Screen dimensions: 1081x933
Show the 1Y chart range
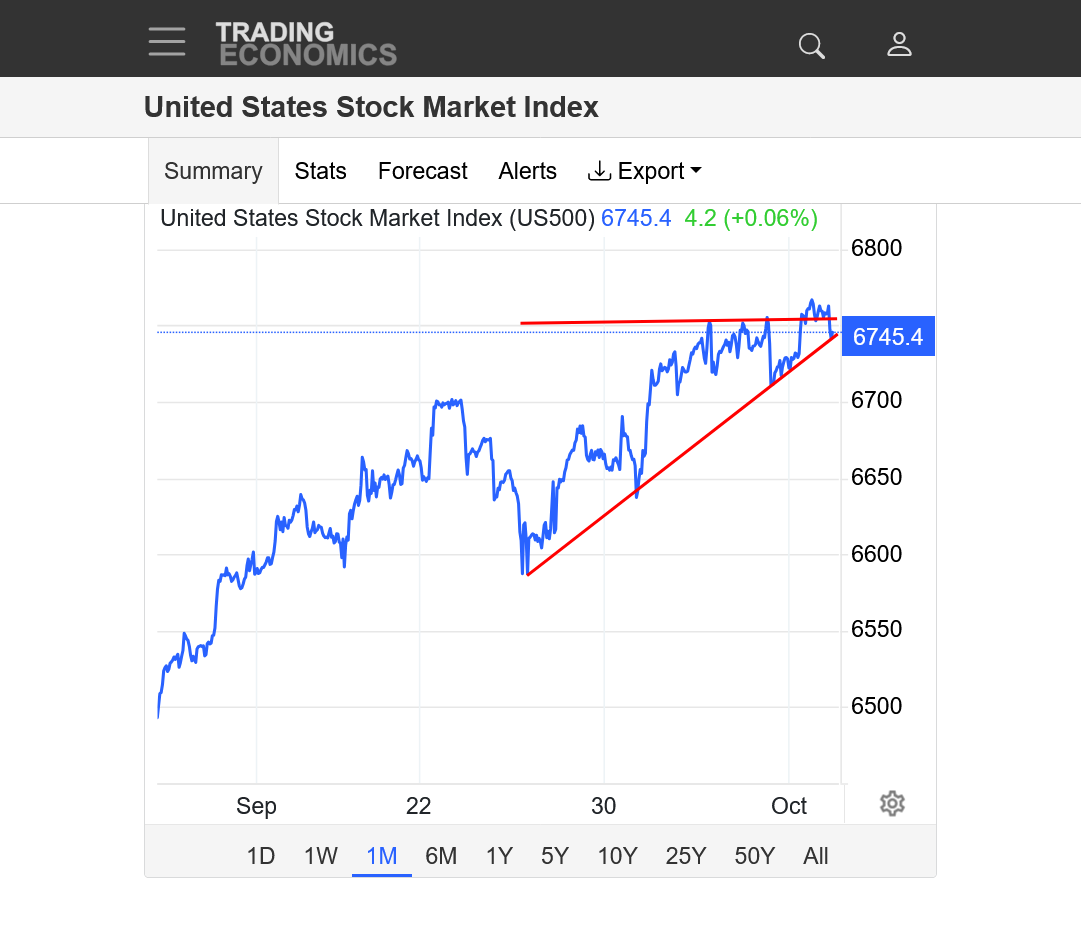tap(499, 856)
